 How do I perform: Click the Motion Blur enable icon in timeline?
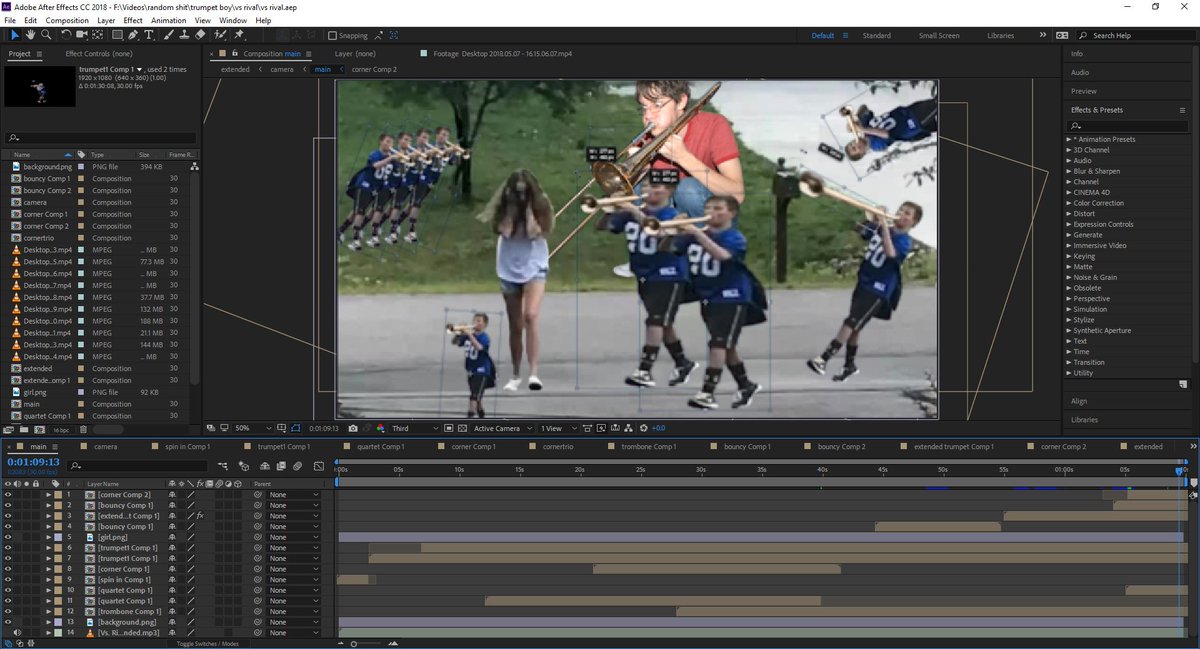tap(297, 466)
